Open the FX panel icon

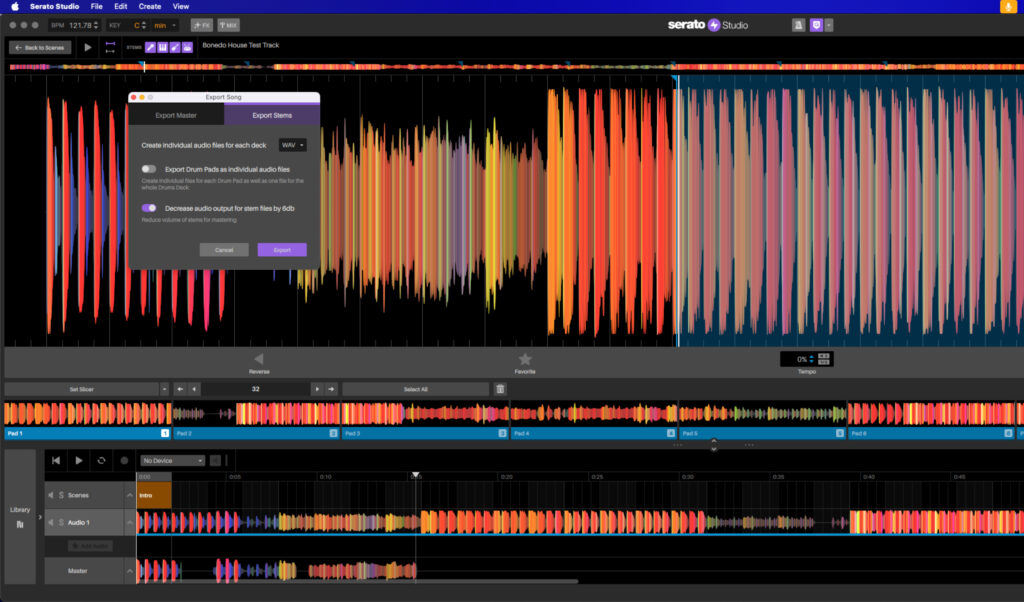click(x=200, y=24)
